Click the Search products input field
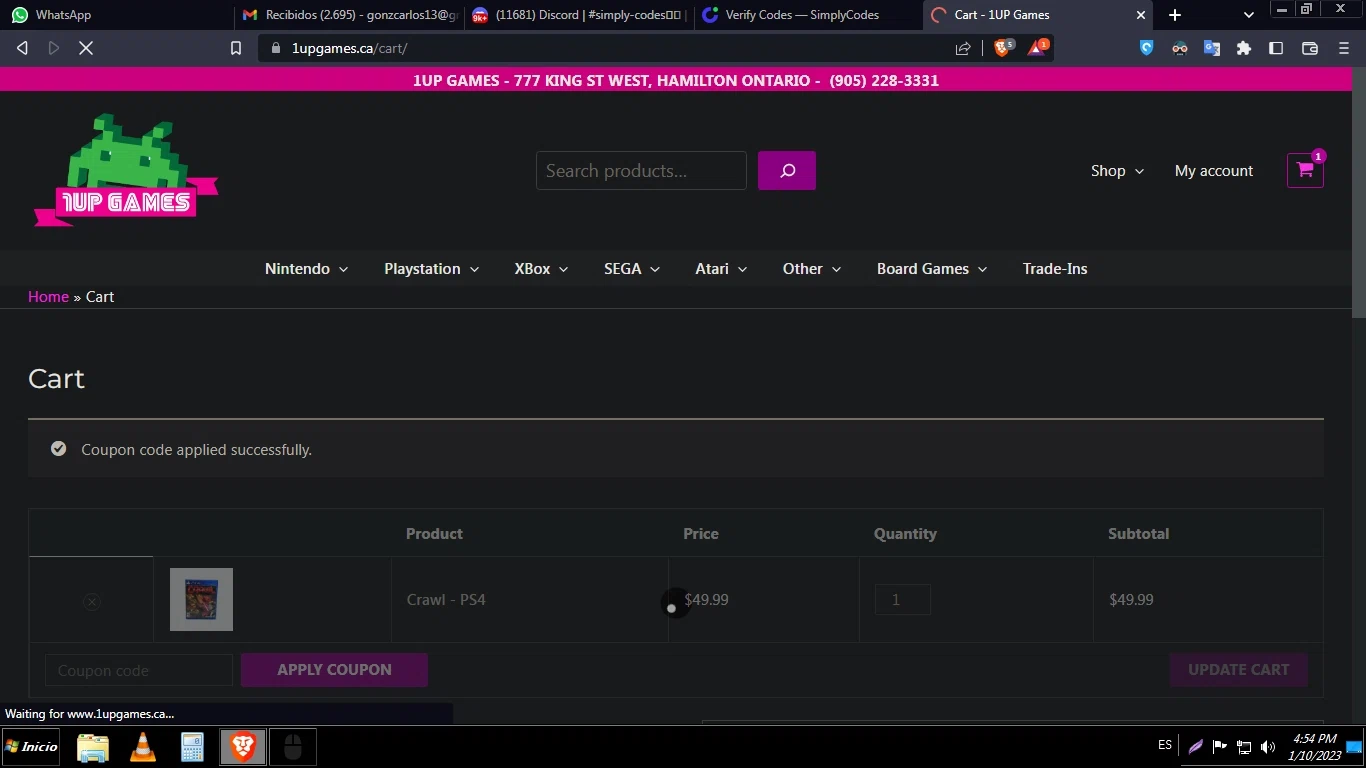 tap(641, 171)
